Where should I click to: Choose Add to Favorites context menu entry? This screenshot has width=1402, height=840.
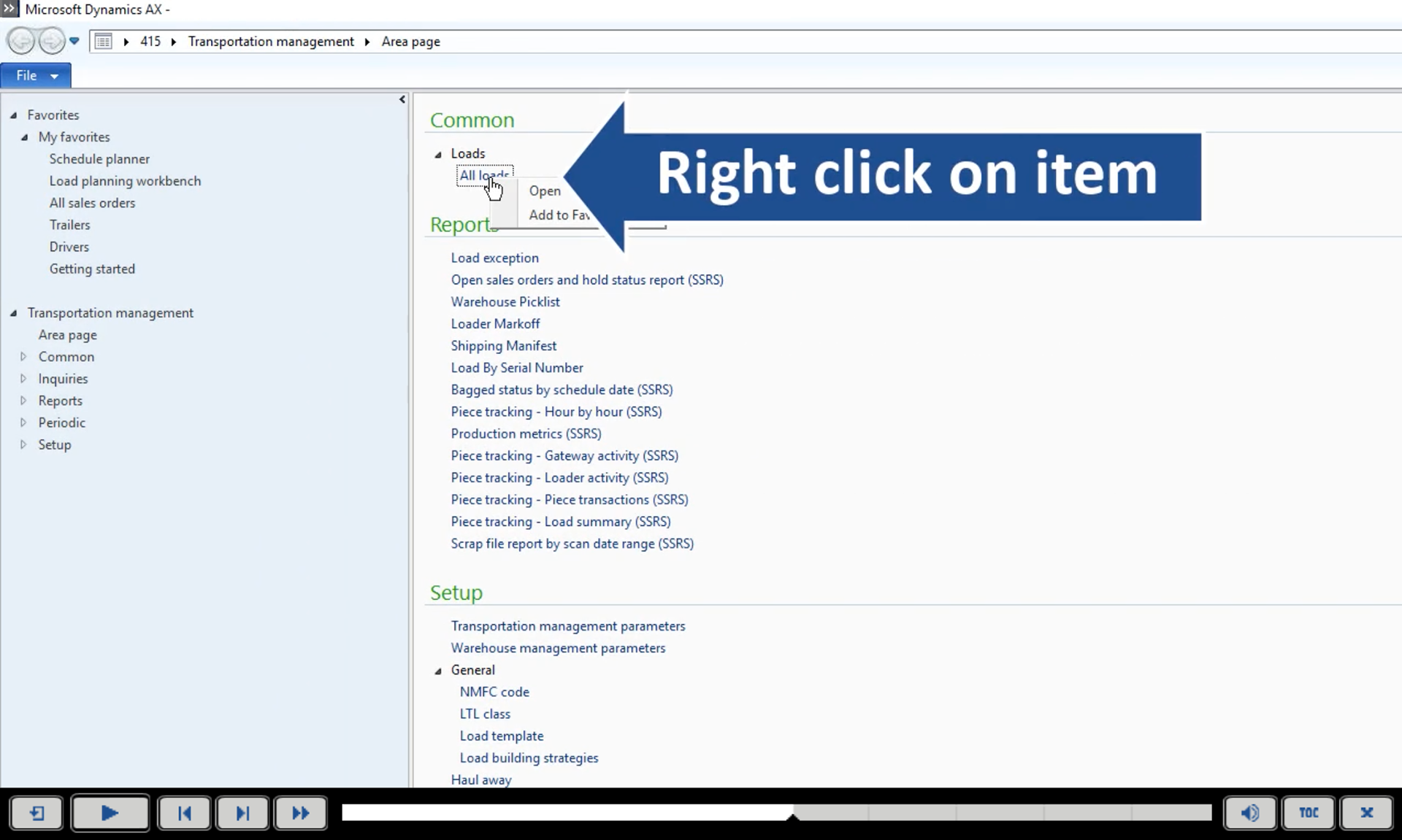[x=559, y=215]
